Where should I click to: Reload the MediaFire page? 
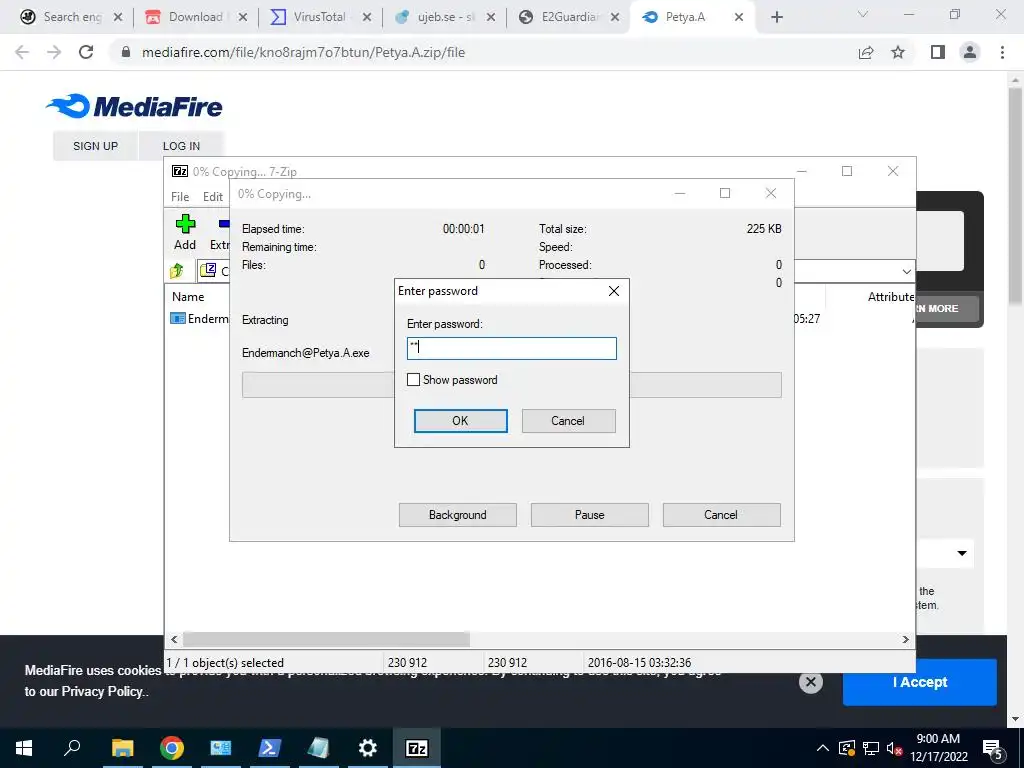click(86, 52)
